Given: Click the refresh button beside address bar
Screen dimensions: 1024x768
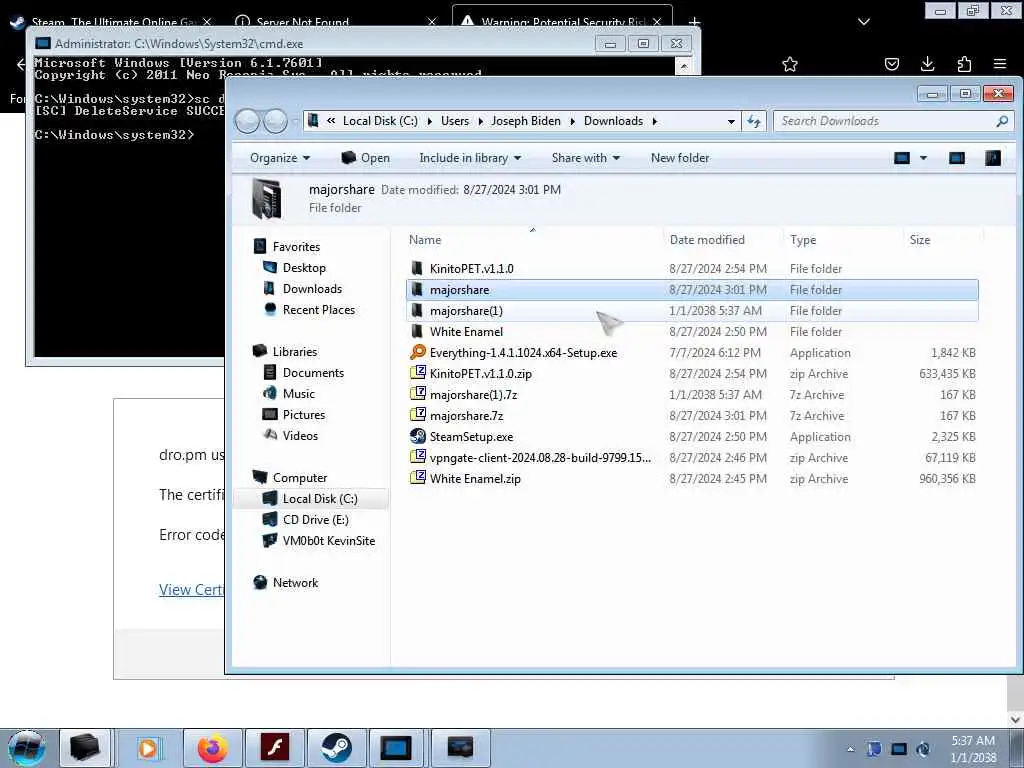Looking at the screenshot, I should pos(754,121).
